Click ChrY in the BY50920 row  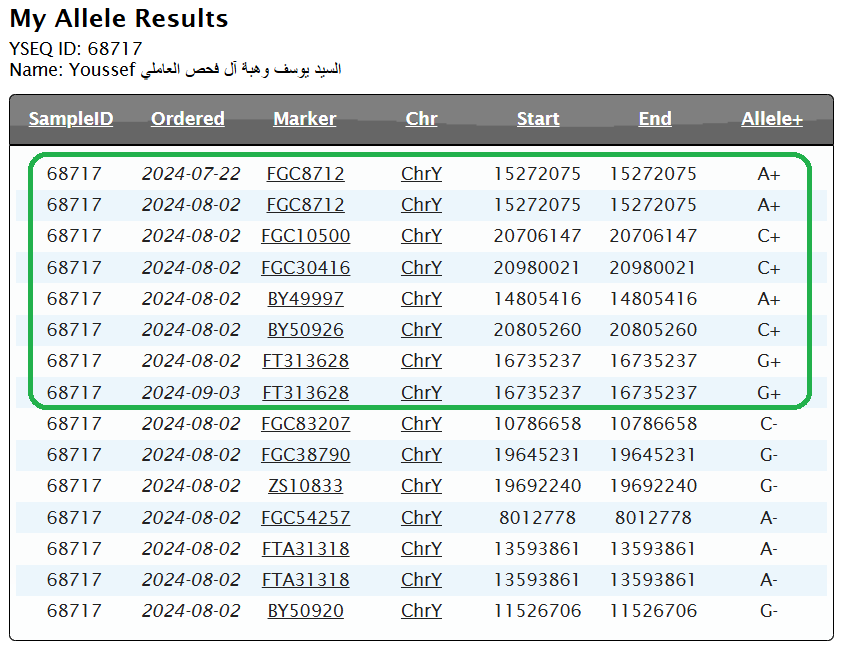(421, 611)
